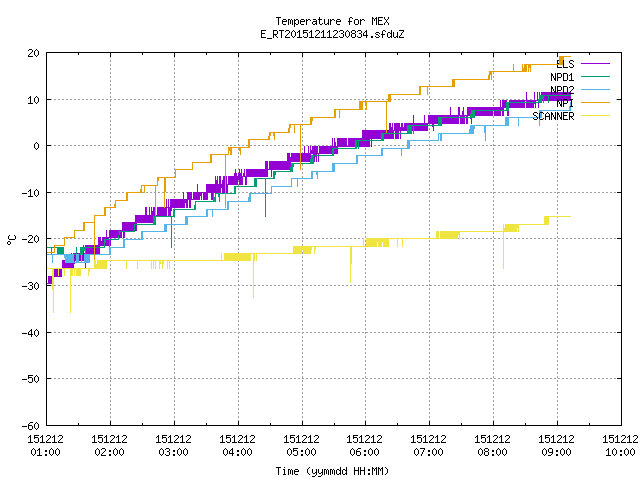Click the x-axis tick label 151212 05:00

click(x=301, y=446)
